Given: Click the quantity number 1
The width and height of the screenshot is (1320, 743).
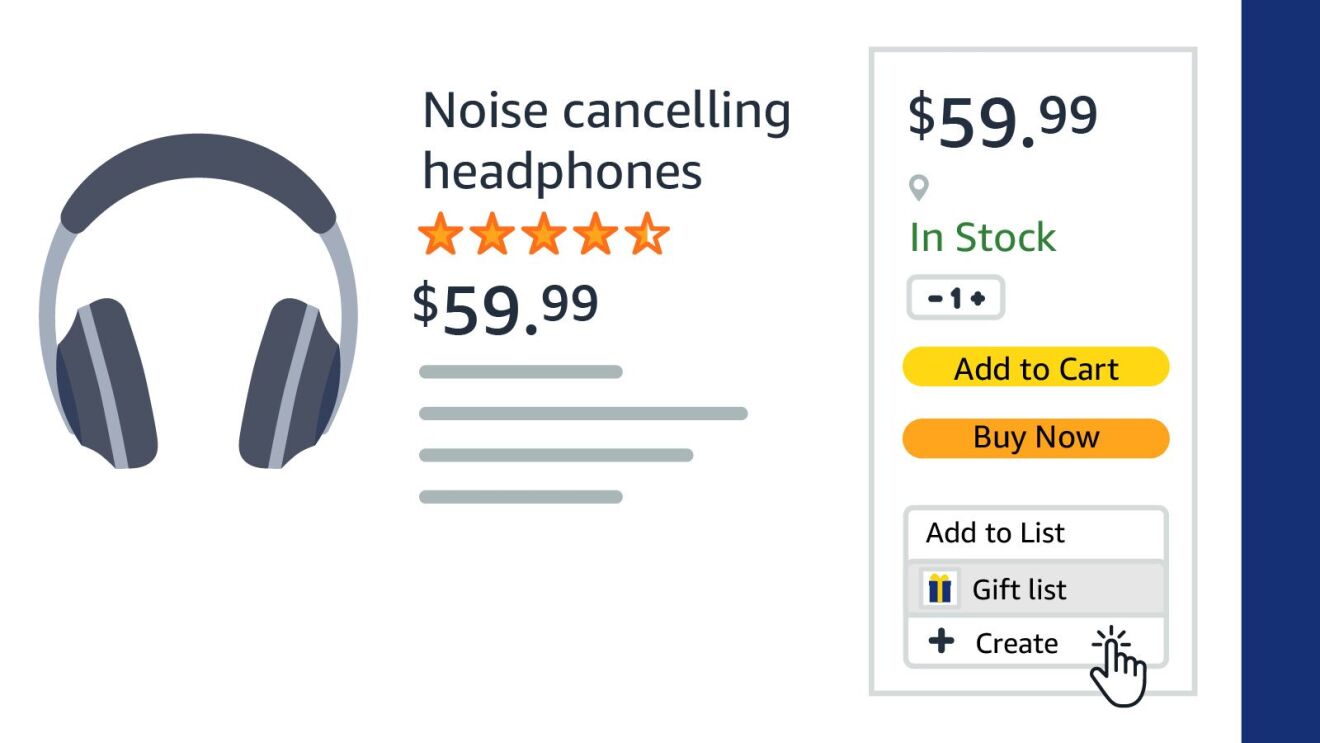Looking at the screenshot, I should click(x=957, y=298).
